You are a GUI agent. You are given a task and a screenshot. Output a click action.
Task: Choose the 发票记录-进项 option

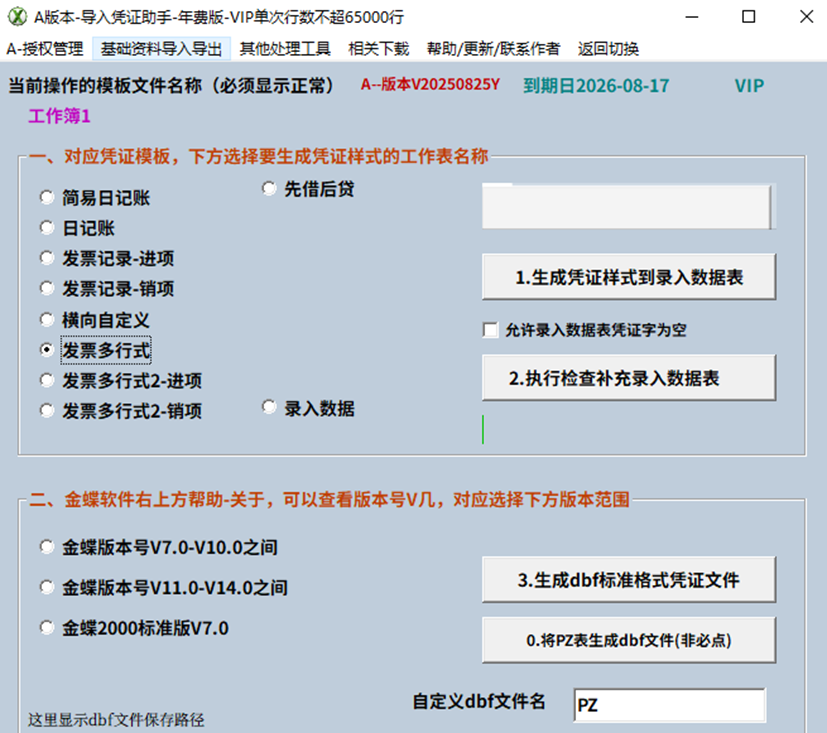(46, 257)
